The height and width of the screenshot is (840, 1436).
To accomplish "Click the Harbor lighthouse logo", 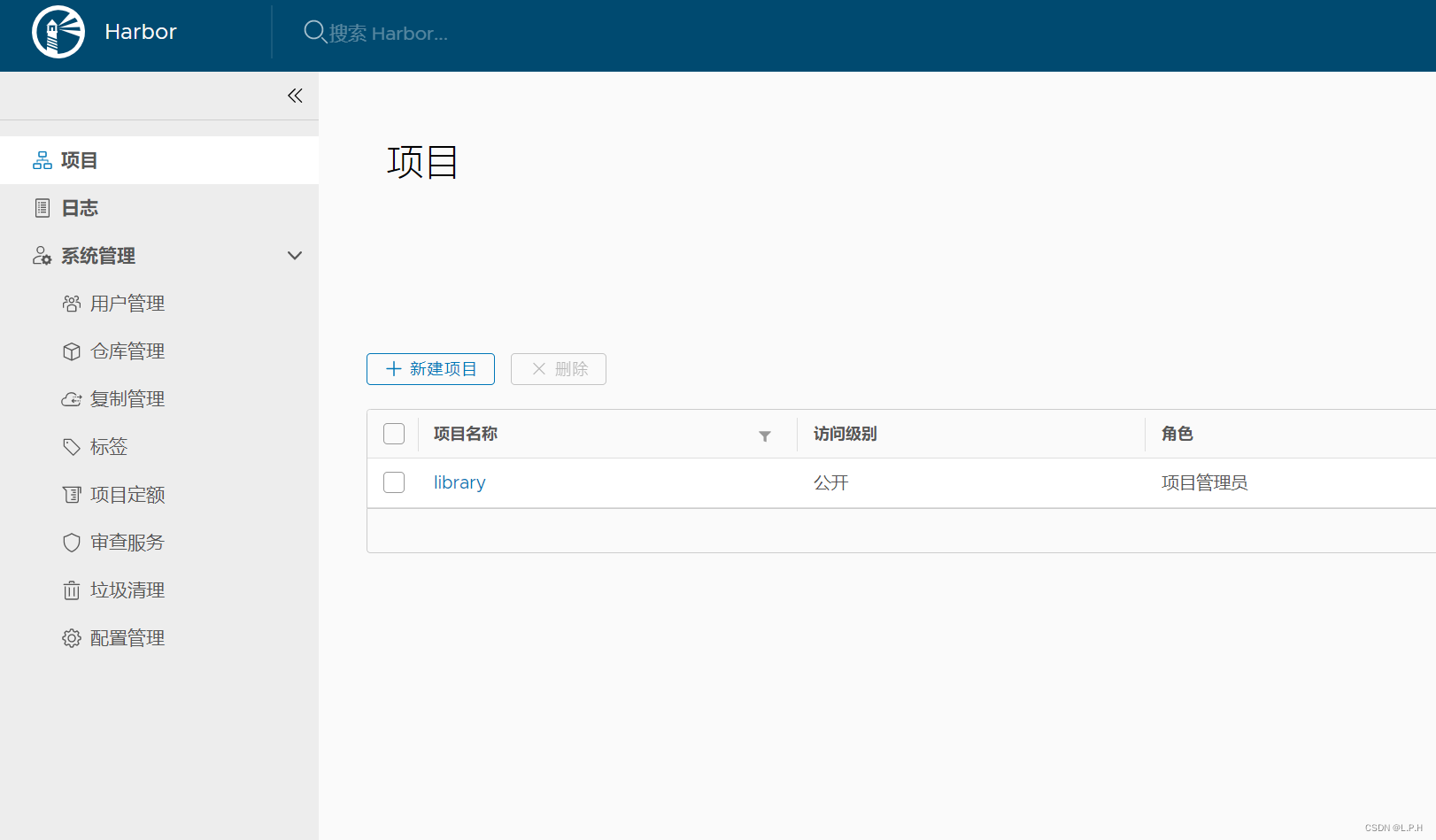I will [58, 32].
